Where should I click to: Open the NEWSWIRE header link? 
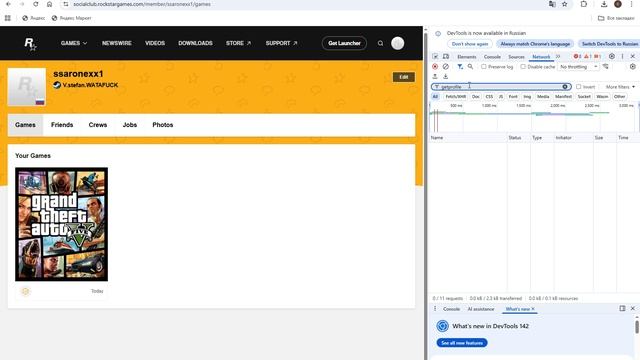[x=117, y=43]
